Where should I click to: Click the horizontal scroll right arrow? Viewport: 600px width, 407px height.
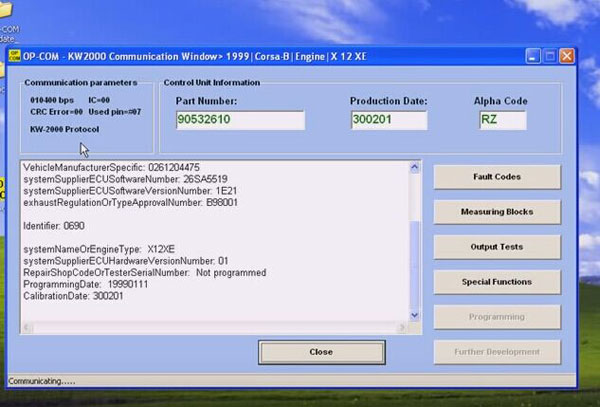coord(402,327)
